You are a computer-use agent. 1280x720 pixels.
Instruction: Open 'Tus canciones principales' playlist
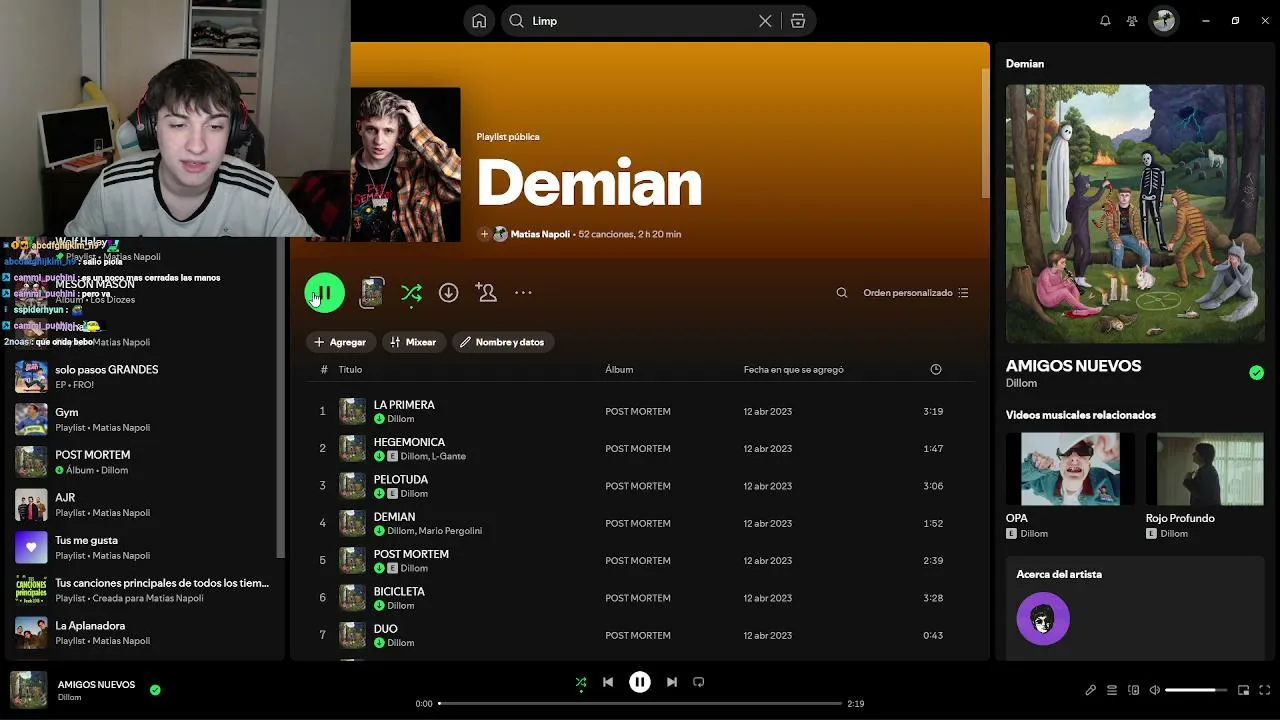coord(145,590)
